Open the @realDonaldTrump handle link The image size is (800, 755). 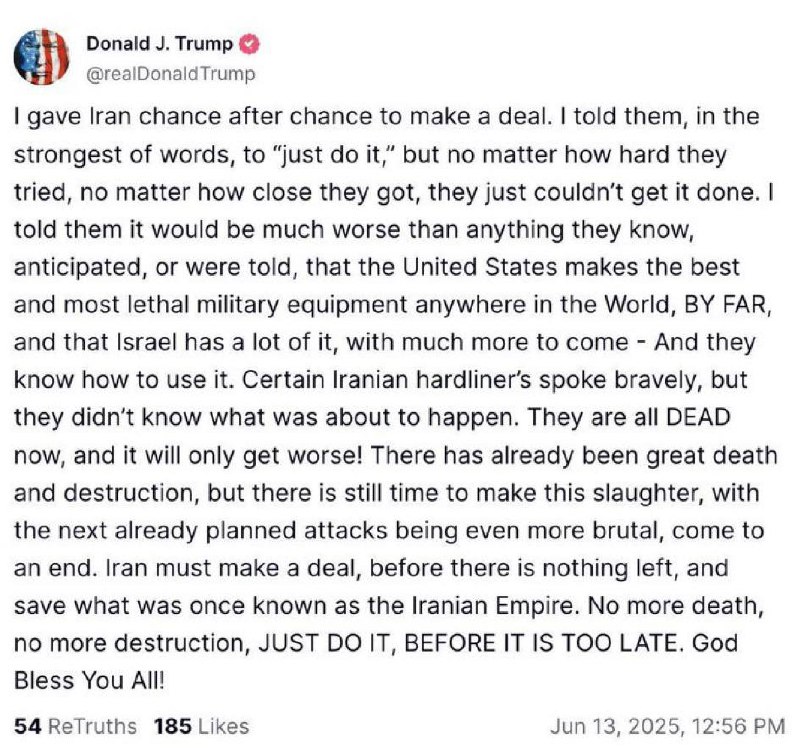point(171,73)
